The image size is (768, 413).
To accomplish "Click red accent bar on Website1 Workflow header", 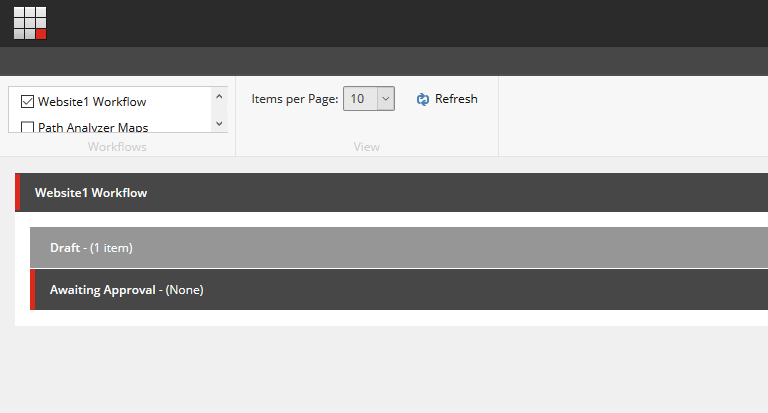I will click(17, 192).
